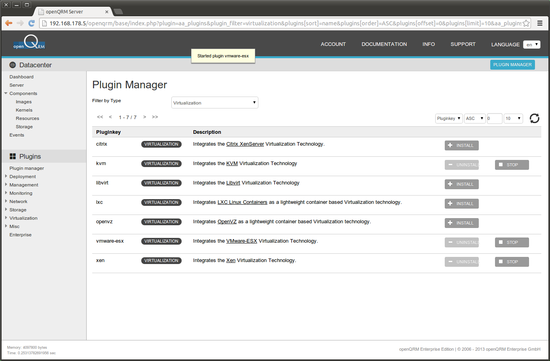Image resolution: width=550 pixels, height=361 pixels.
Task: Uninstall the vmware-esx plugin
Action: [462, 242]
